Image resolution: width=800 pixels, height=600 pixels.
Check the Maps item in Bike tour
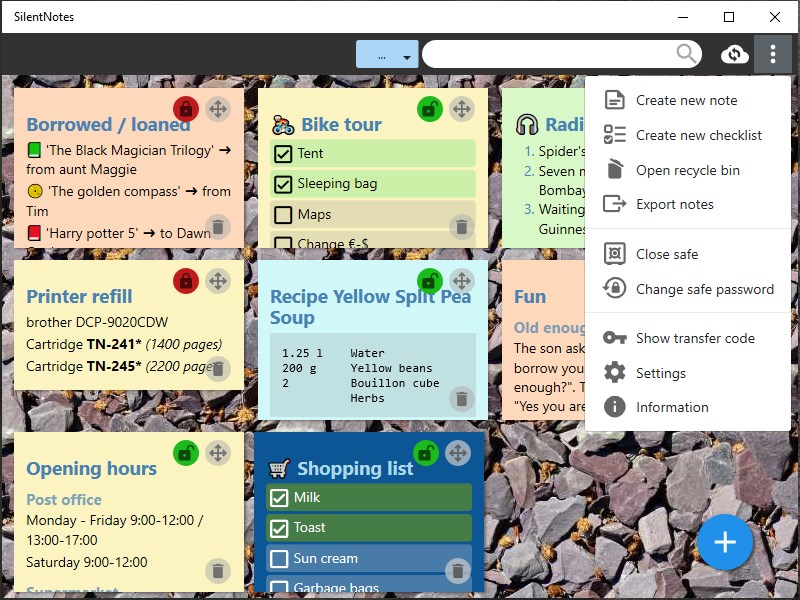pyautogui.click(x=283, y=215)
